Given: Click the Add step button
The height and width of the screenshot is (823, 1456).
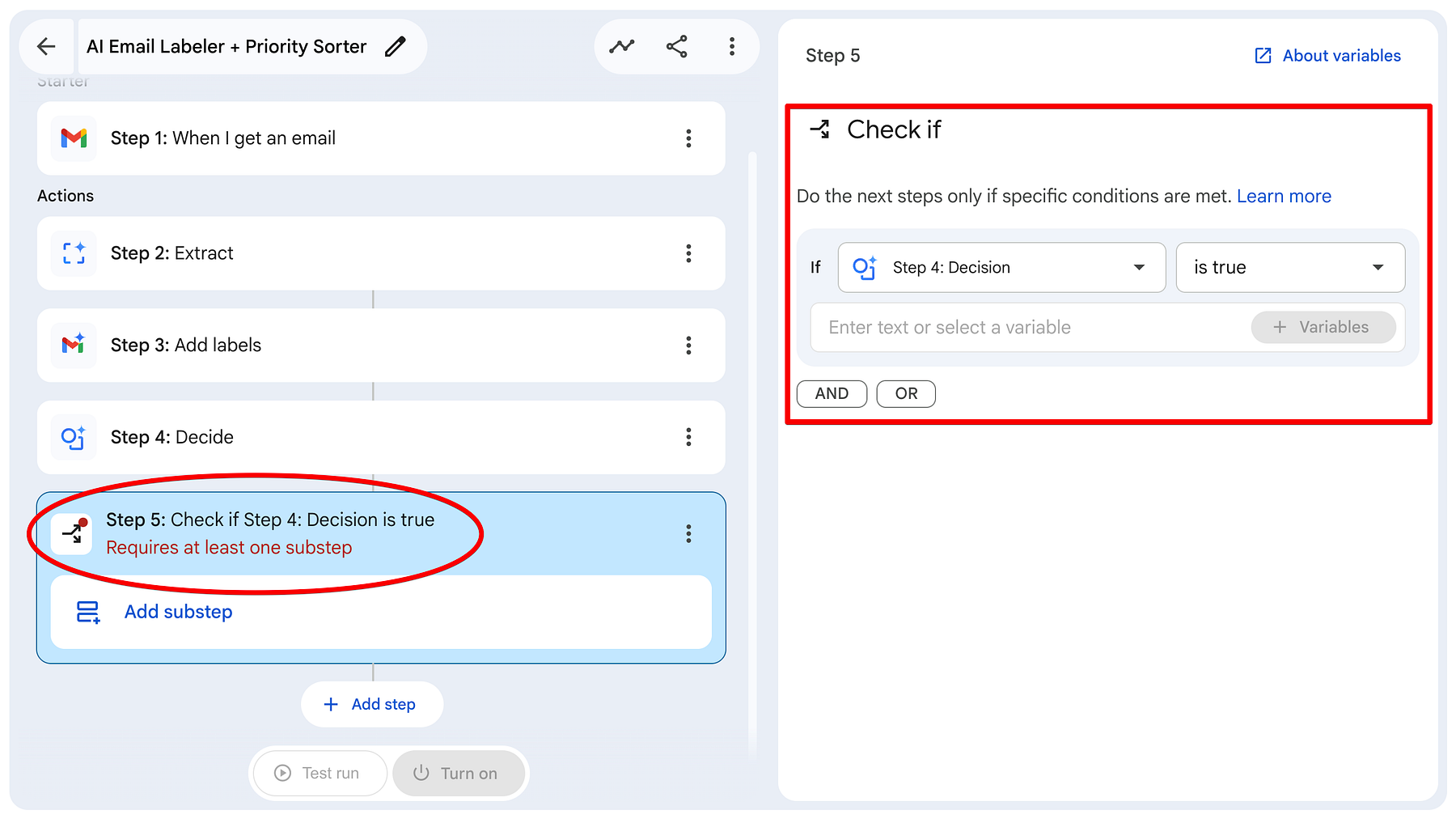Looking at the screenshot, I should pyautogui.click(x=372, y=704).
